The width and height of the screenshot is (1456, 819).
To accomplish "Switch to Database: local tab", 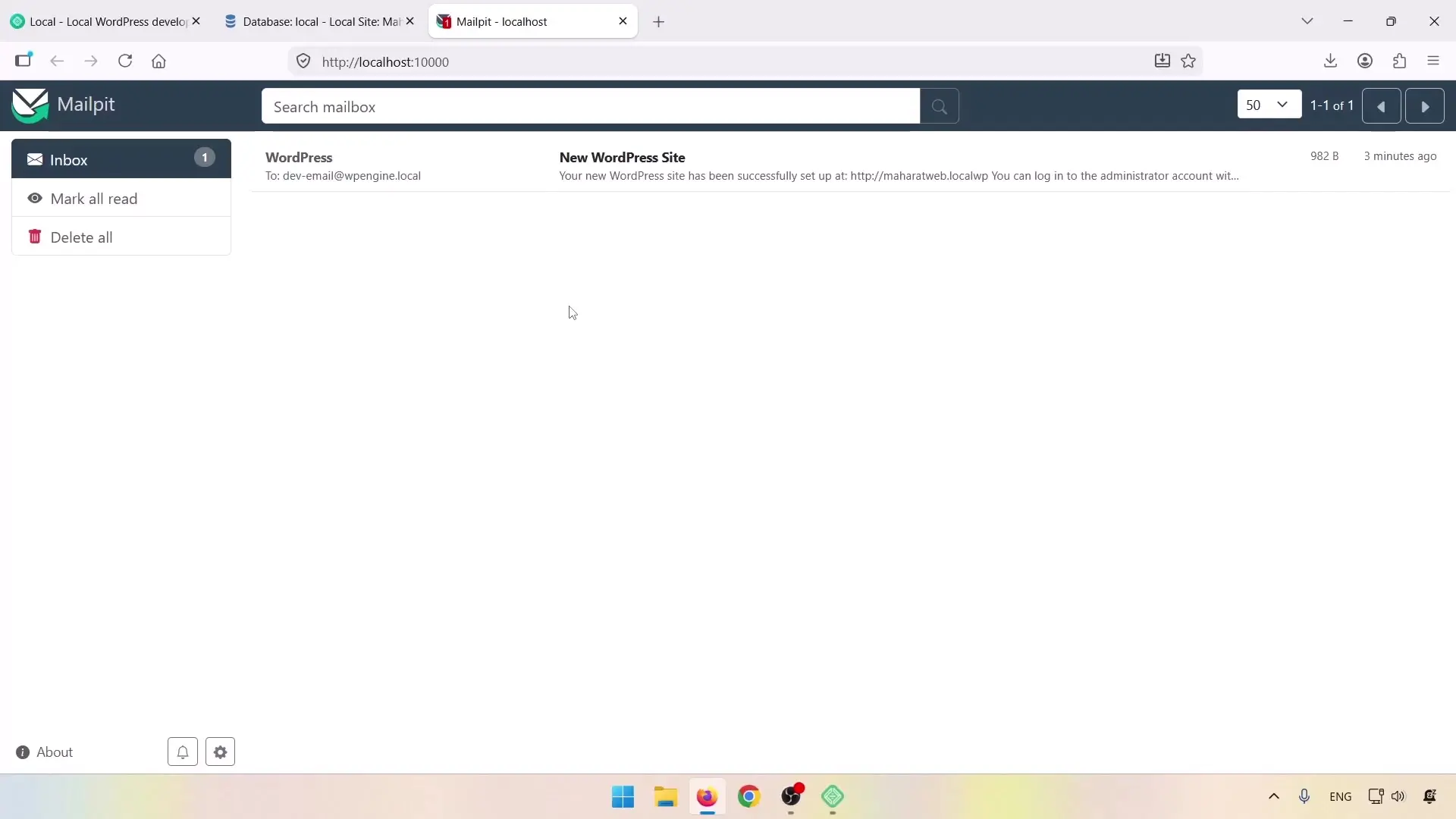I will tap(320, 21).
